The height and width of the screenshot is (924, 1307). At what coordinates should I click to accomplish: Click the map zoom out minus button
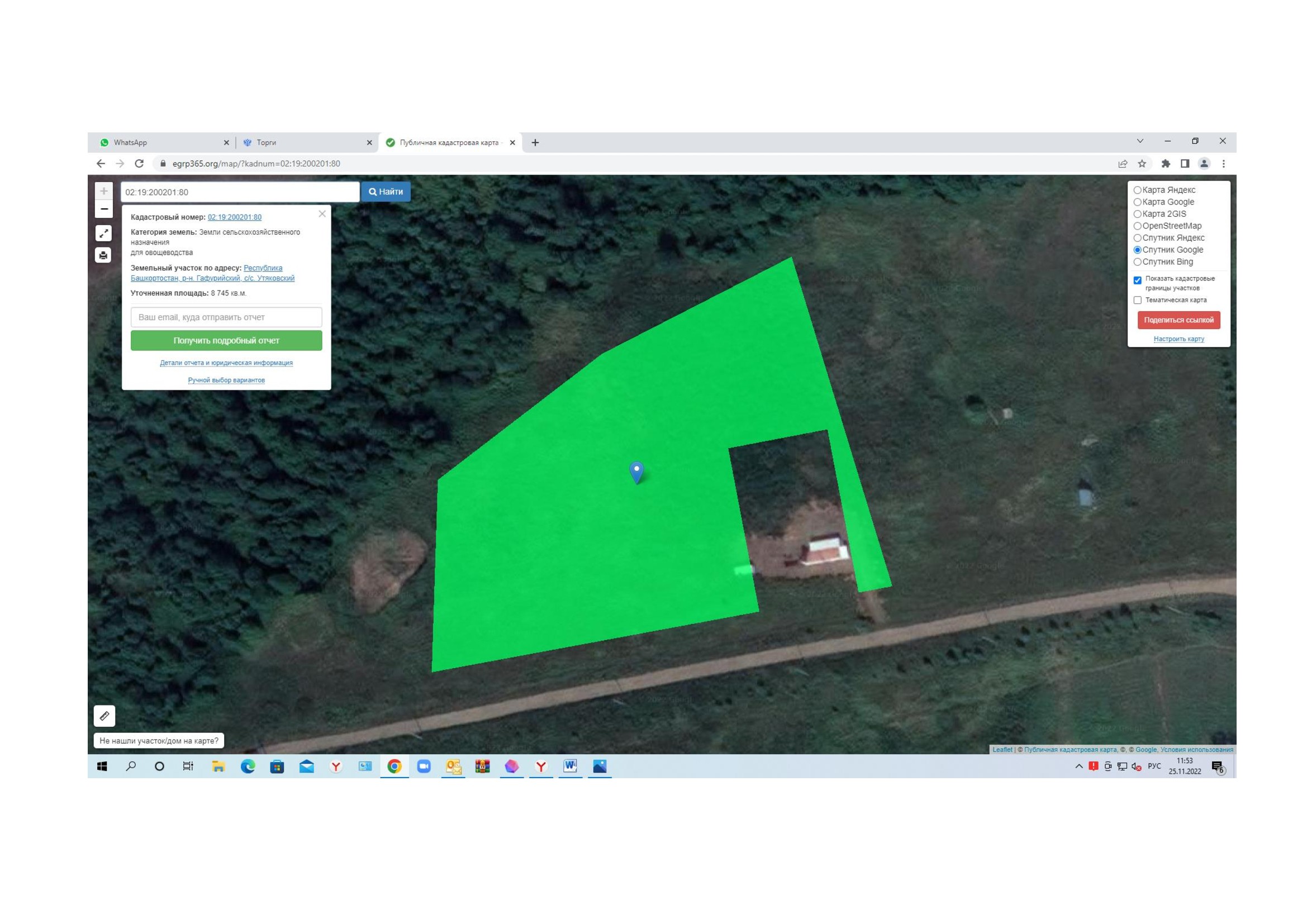pos(103,209)
